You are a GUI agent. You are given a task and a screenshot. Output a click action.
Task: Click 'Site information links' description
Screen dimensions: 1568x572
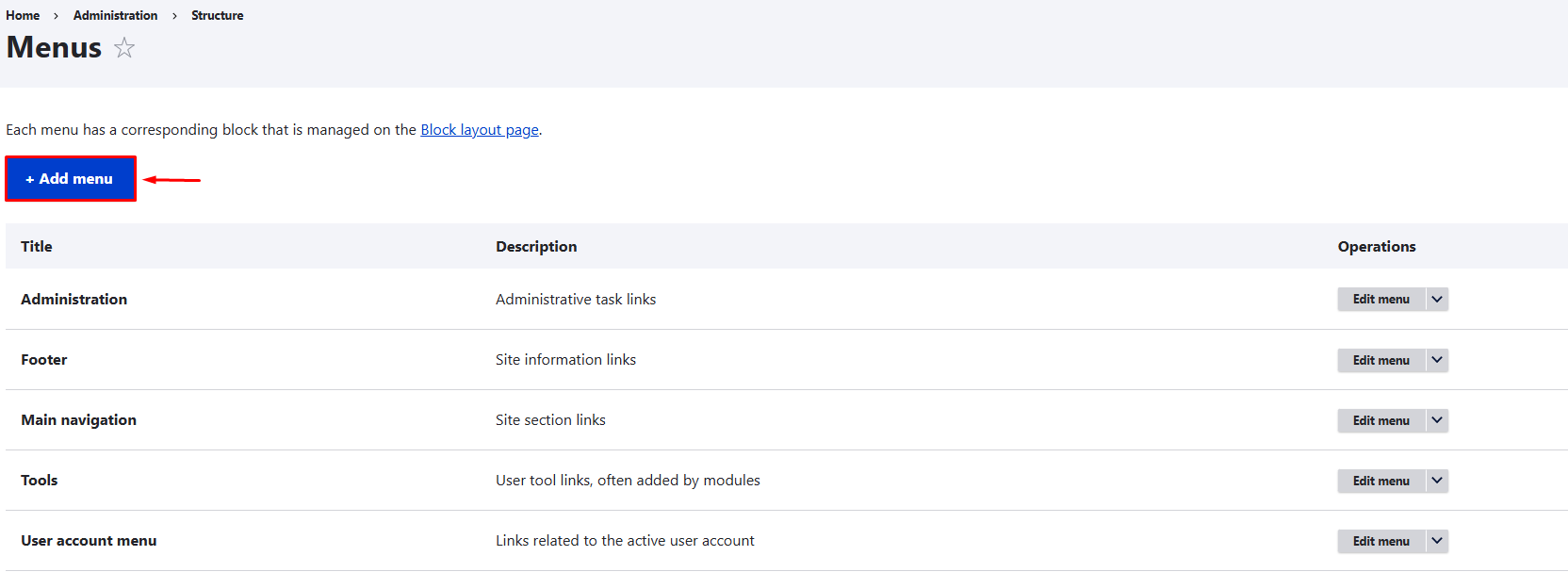click(565, 359)
